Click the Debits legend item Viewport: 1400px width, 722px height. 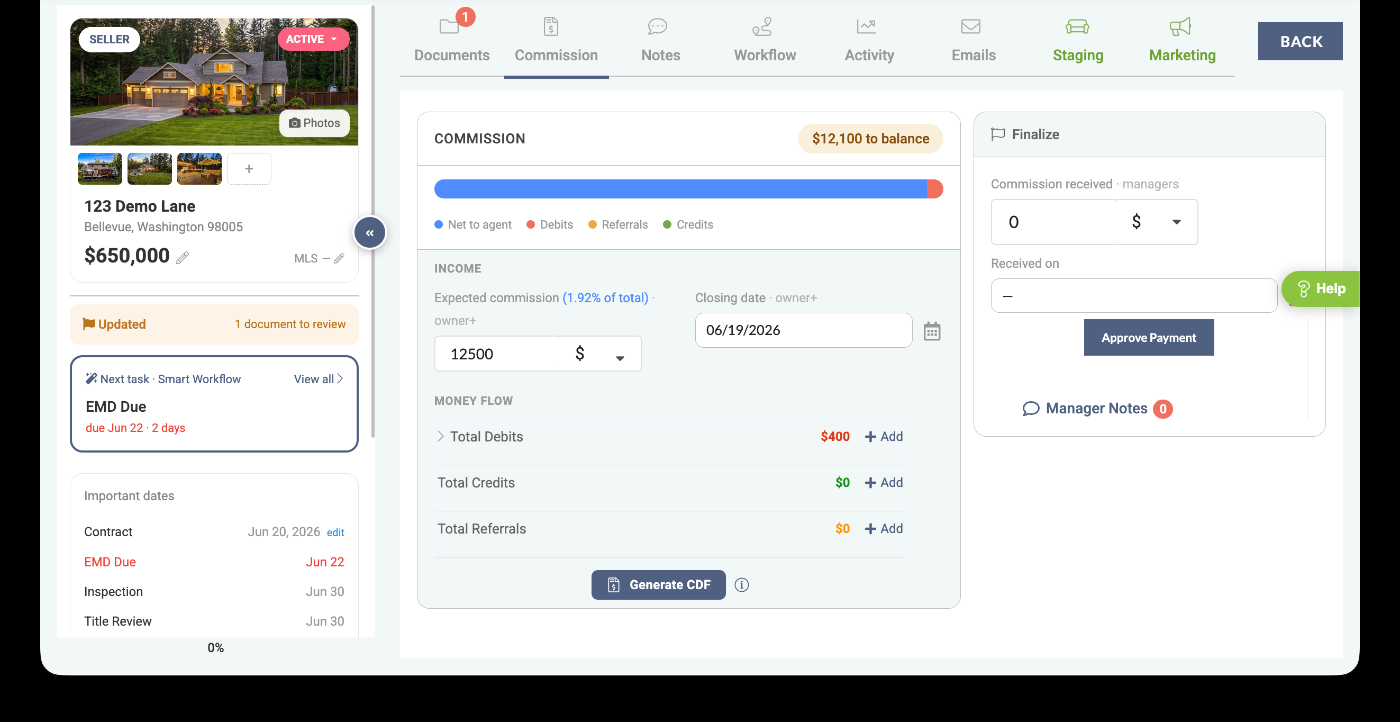tap(550, 225)
